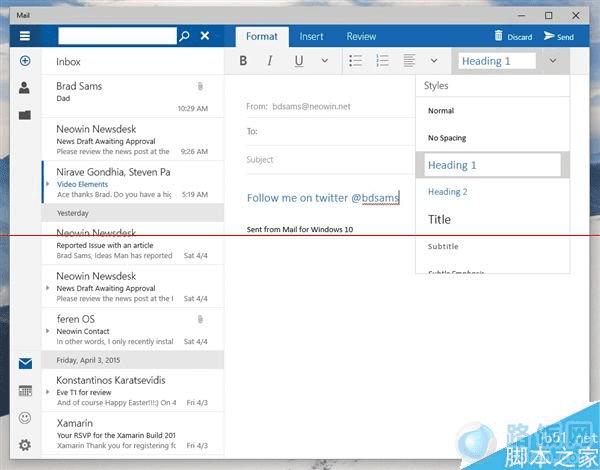Clear search with the X icon

click(205, 36)
